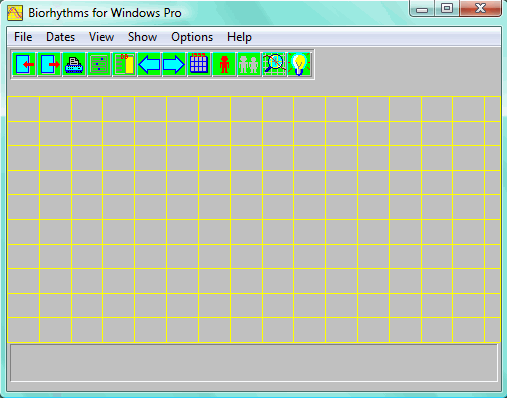
Task: Maximize the Biorhythms window
Action: point(447,8)
